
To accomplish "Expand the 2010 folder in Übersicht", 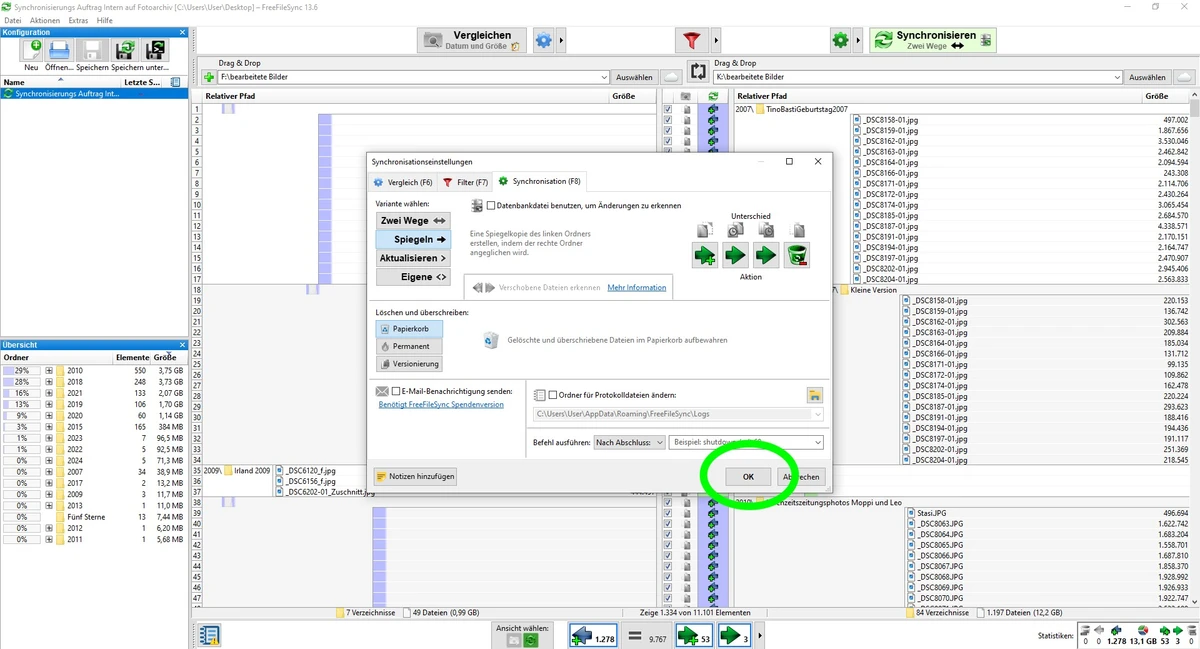I will (48, 370).
